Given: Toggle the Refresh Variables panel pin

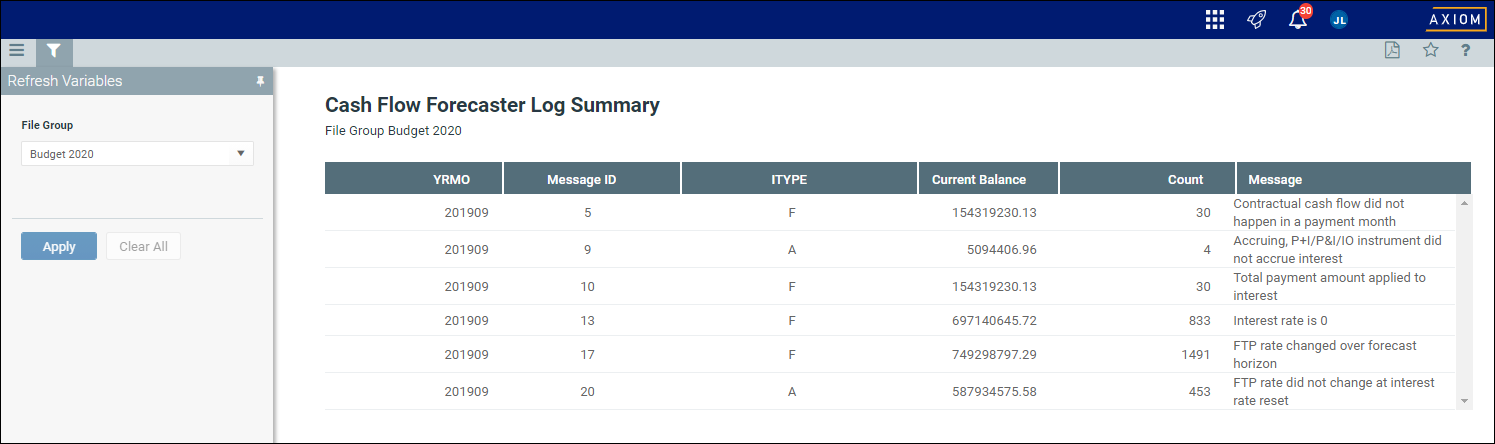Looking at the screenshot, I should coord(260,81).
